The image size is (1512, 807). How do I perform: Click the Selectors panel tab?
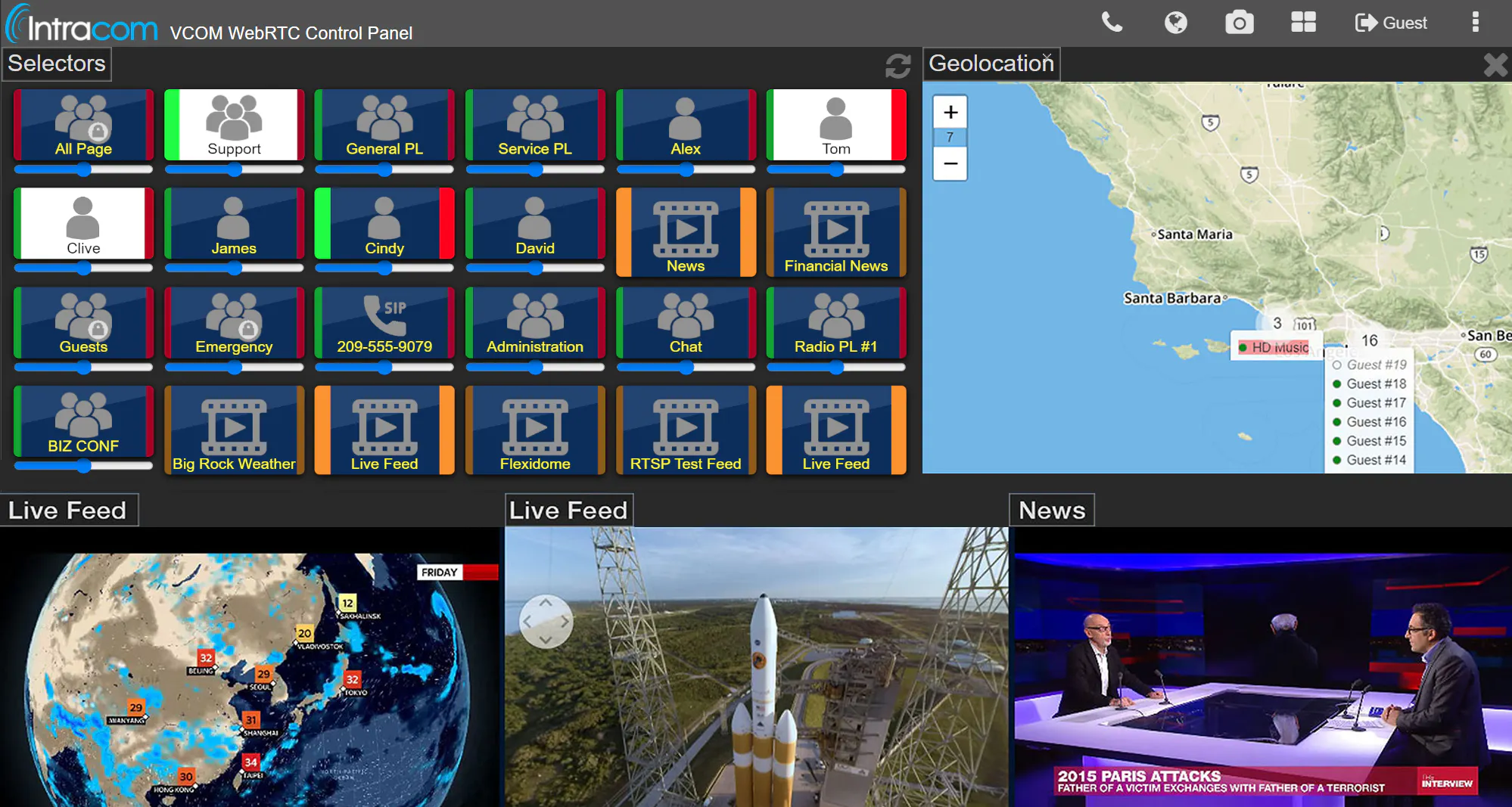pos(57,64)
